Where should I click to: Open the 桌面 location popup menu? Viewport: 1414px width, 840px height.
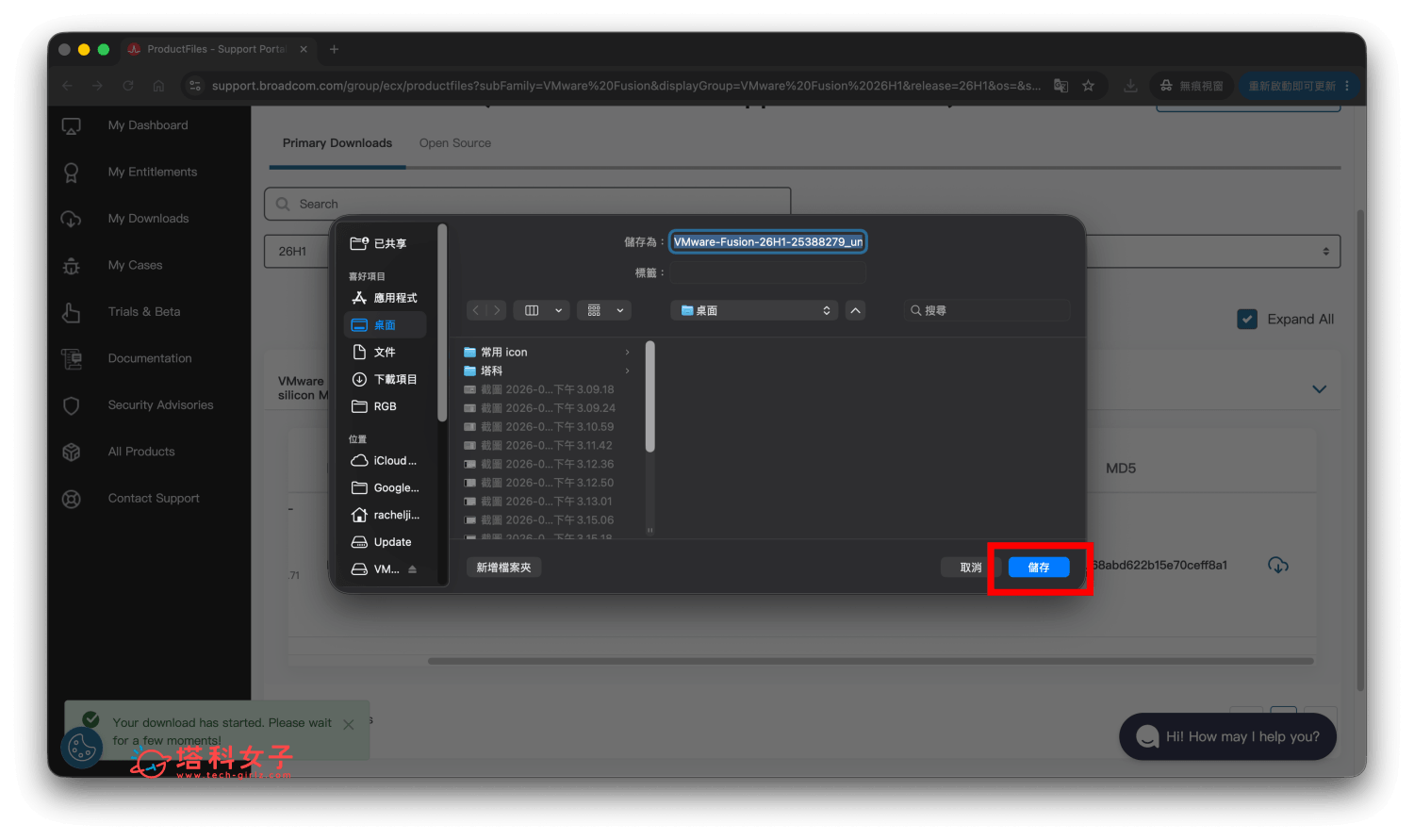(754, 310)
